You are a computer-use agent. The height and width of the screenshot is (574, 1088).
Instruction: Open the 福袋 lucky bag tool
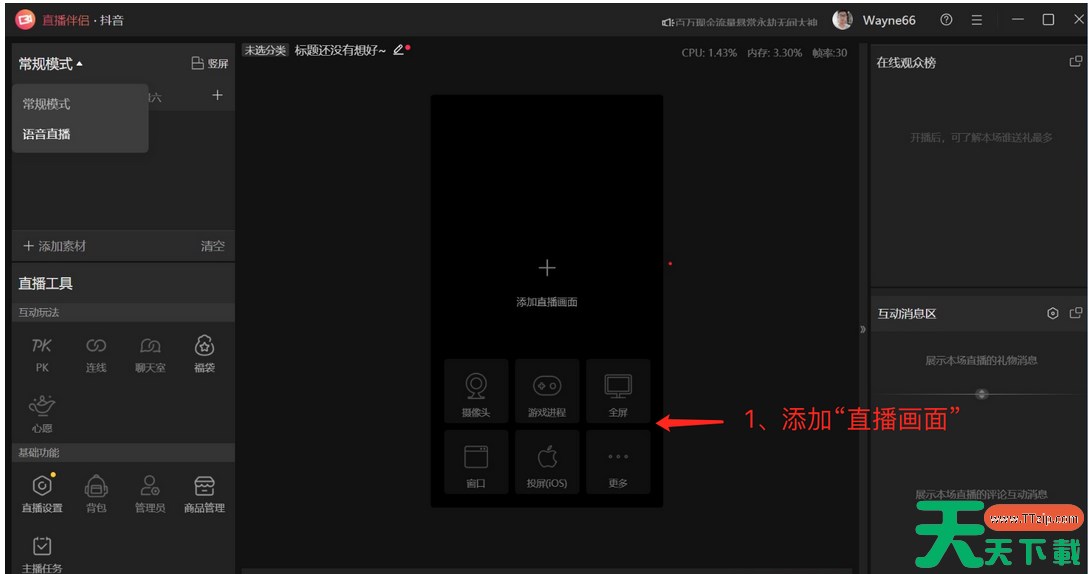tap(204, 355)
